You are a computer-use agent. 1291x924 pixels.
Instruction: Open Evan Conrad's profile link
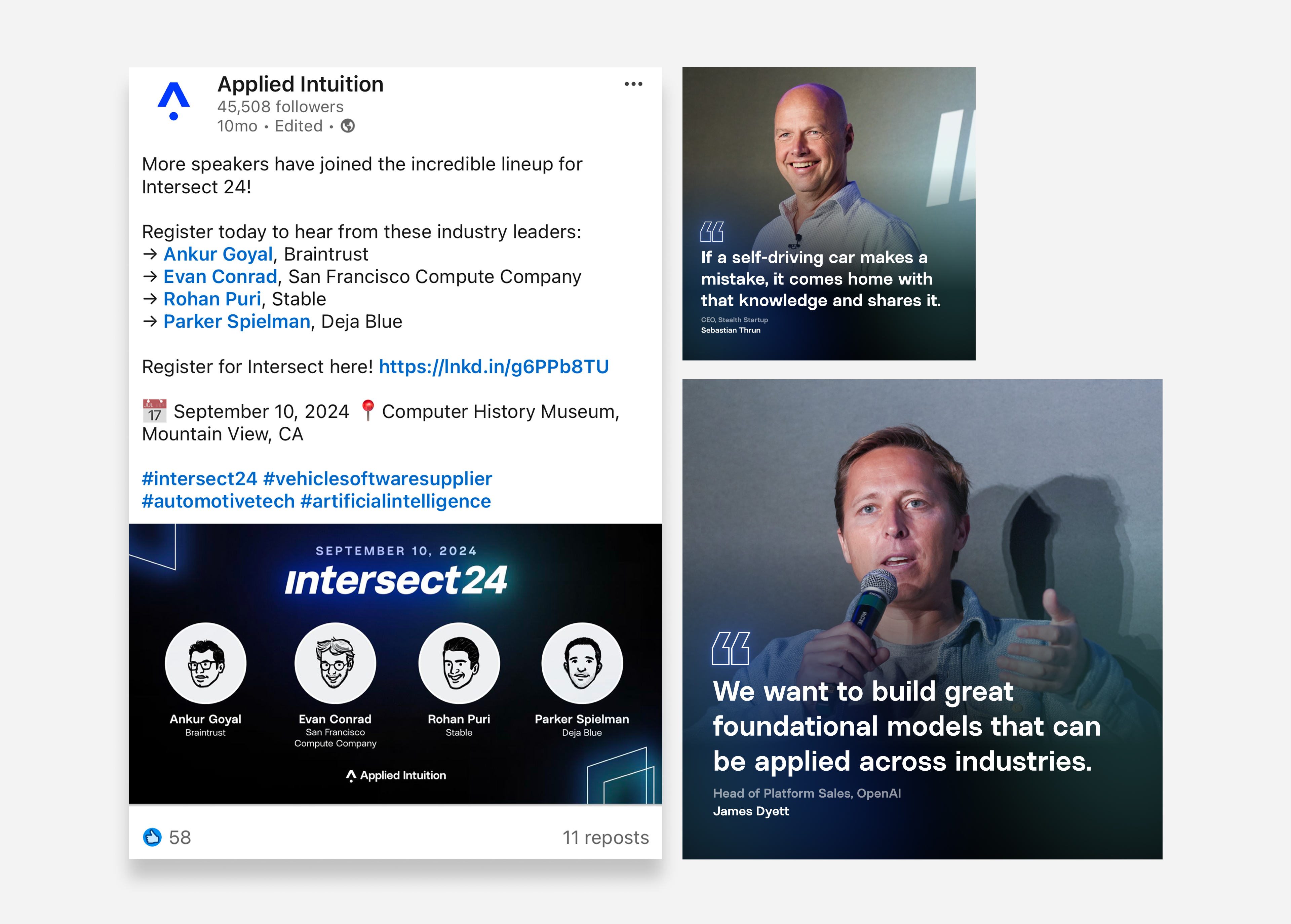tap(220, 276)
